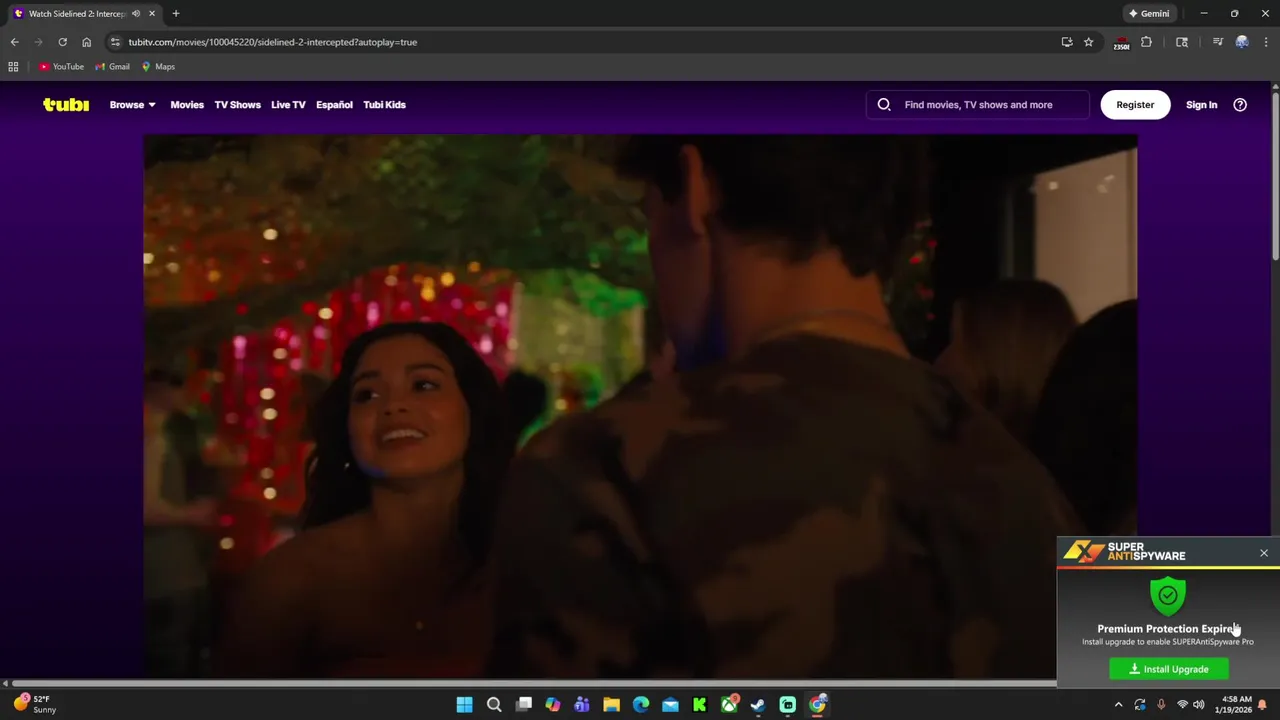The width and height of the screenshot is (1280, 720).
Task: Show hidden system tray icons
Action: pyautogui.click(x=1119, y=705)
